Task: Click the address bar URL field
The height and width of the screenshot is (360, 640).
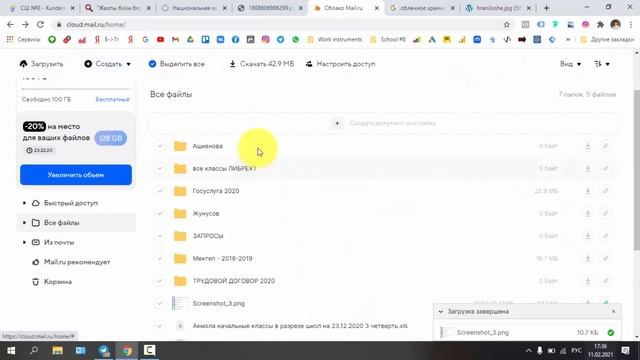Action: click(282, 24)
